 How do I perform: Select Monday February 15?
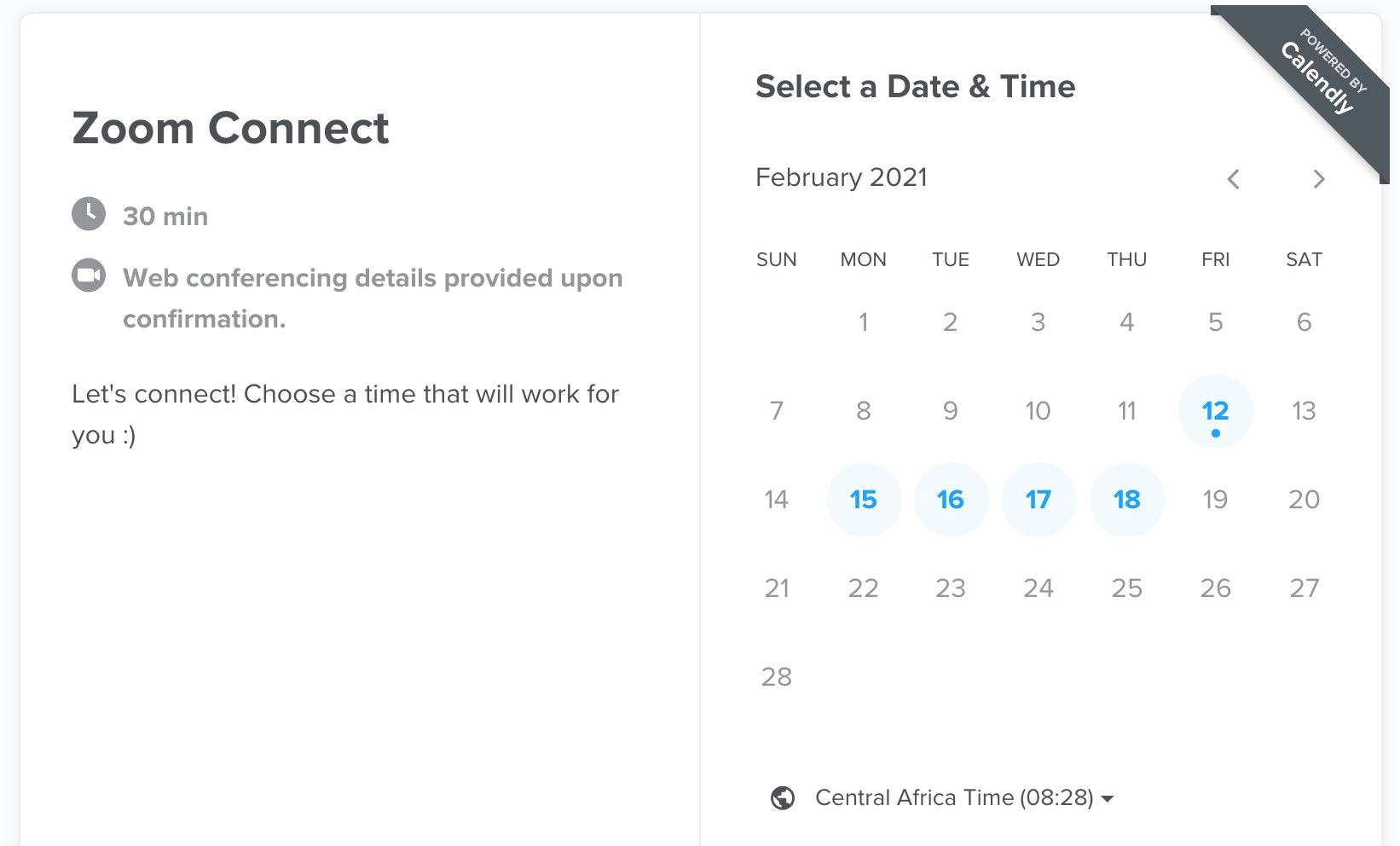click(x=864, y=500)
